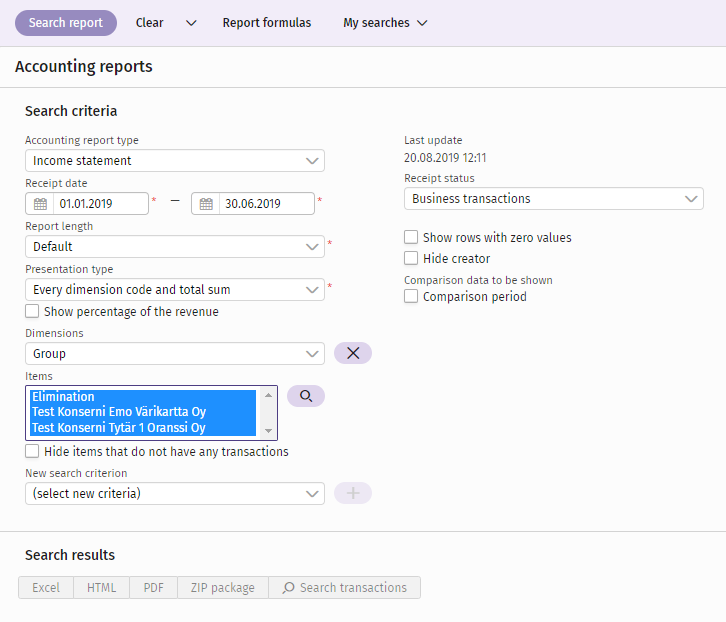Enable Show rows with zero values

[x=411, y=237]
